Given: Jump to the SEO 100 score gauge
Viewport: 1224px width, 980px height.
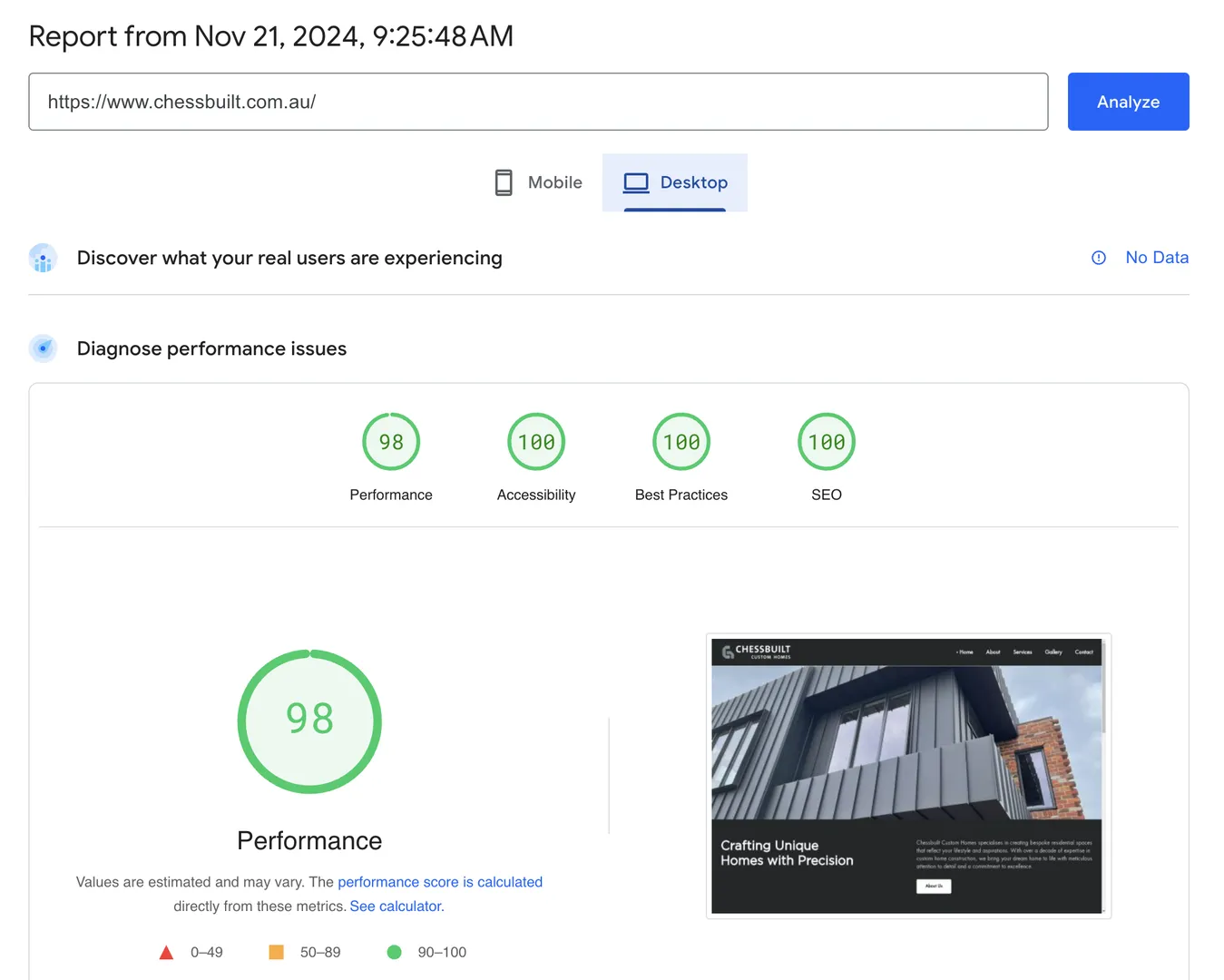Looking at the screenshot, I should tap(827, 442).
